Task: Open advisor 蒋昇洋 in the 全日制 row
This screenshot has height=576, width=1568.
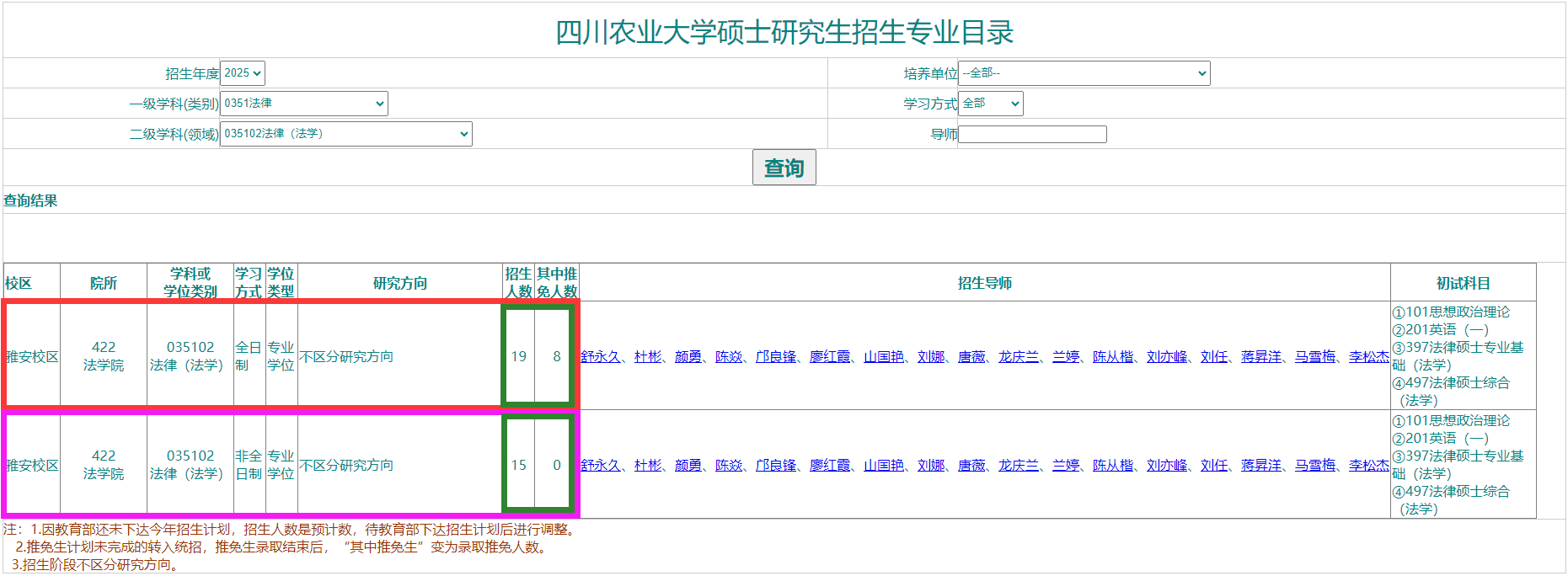Action: (1261, 357)
